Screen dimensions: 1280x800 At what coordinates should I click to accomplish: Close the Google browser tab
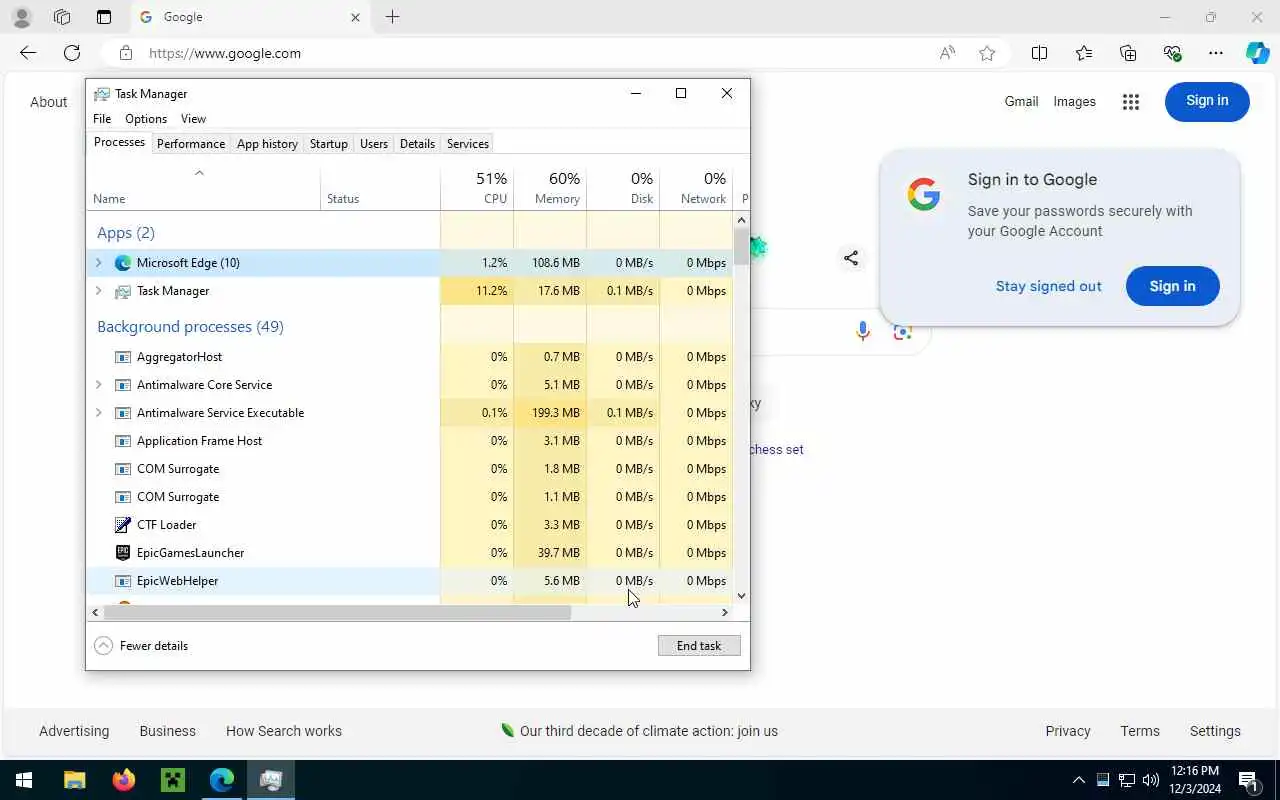(355, 17)
